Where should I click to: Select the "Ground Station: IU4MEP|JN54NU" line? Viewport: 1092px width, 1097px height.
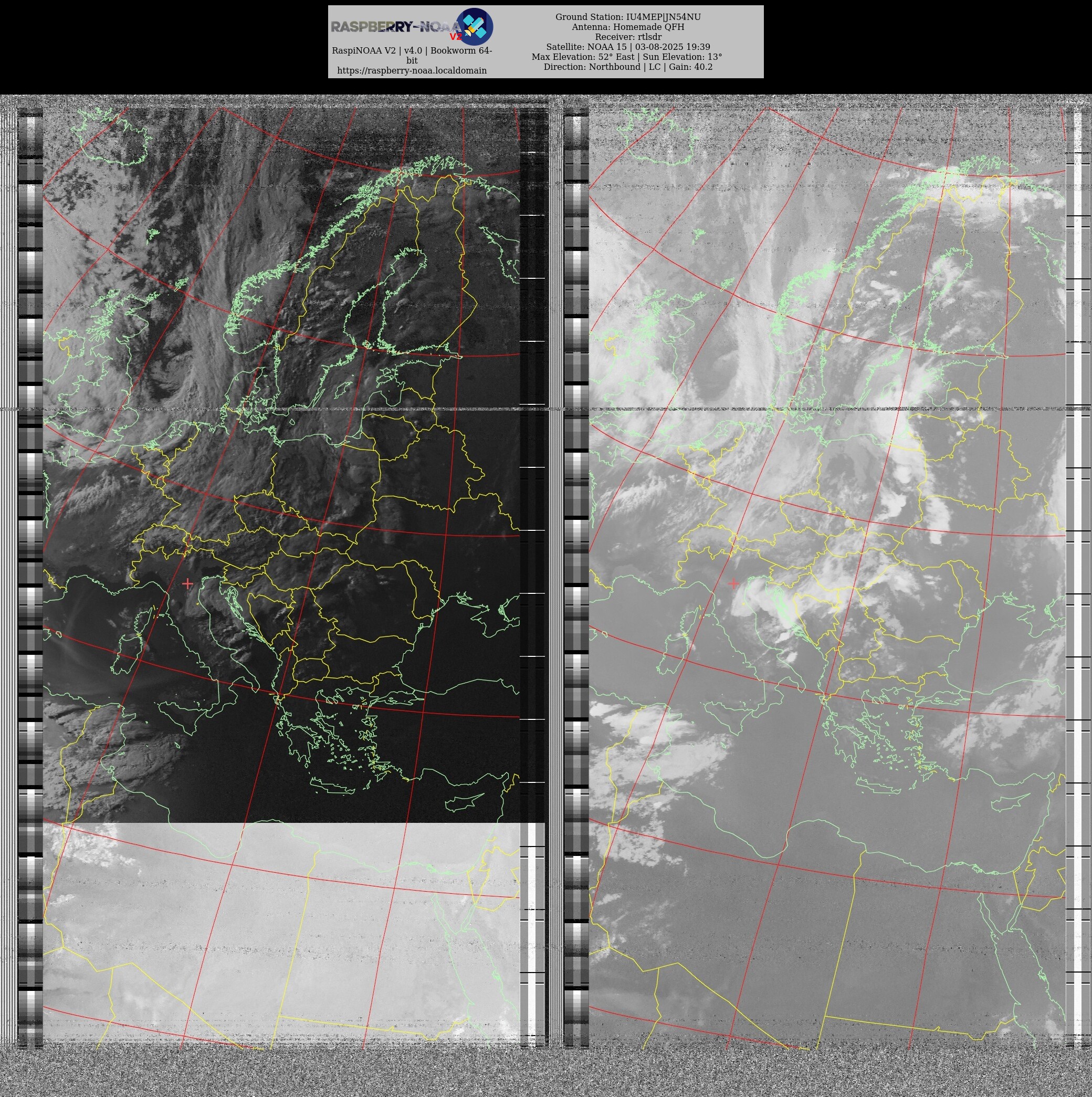628,17
